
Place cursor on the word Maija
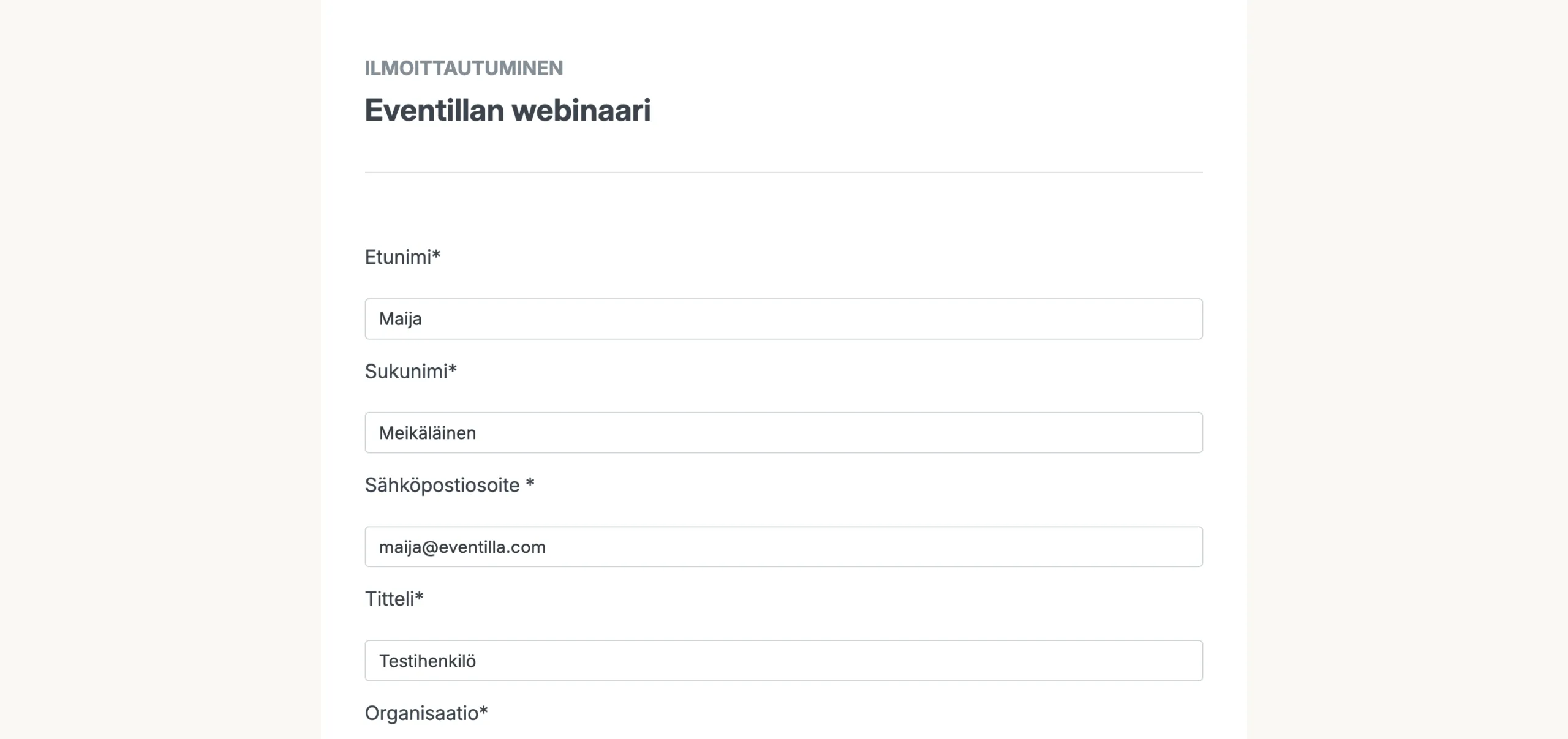(x=401, y=319)
